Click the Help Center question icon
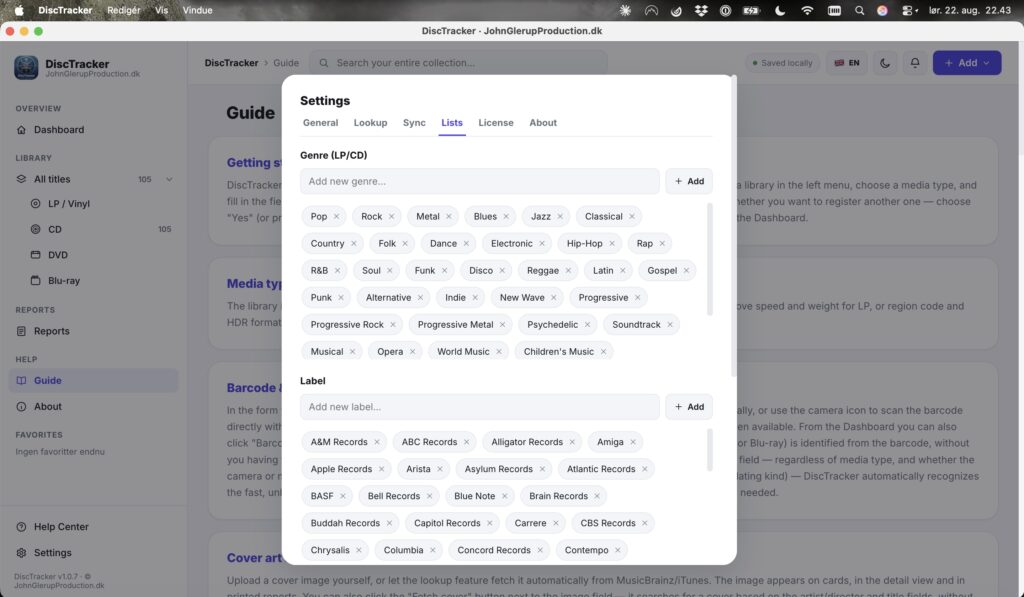The image size is (1024, 597). coord(22,527)
